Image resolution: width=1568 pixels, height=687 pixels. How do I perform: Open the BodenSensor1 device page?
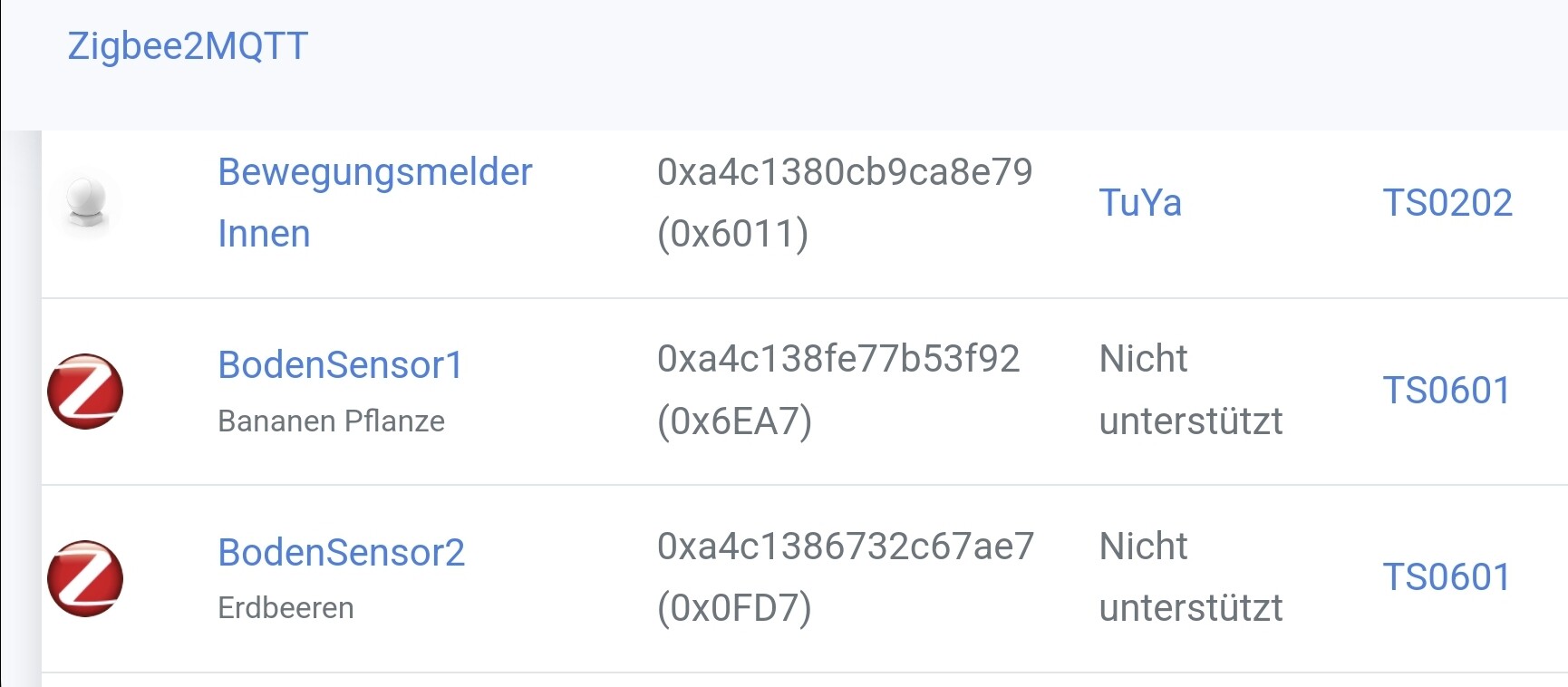coord(341,365)
